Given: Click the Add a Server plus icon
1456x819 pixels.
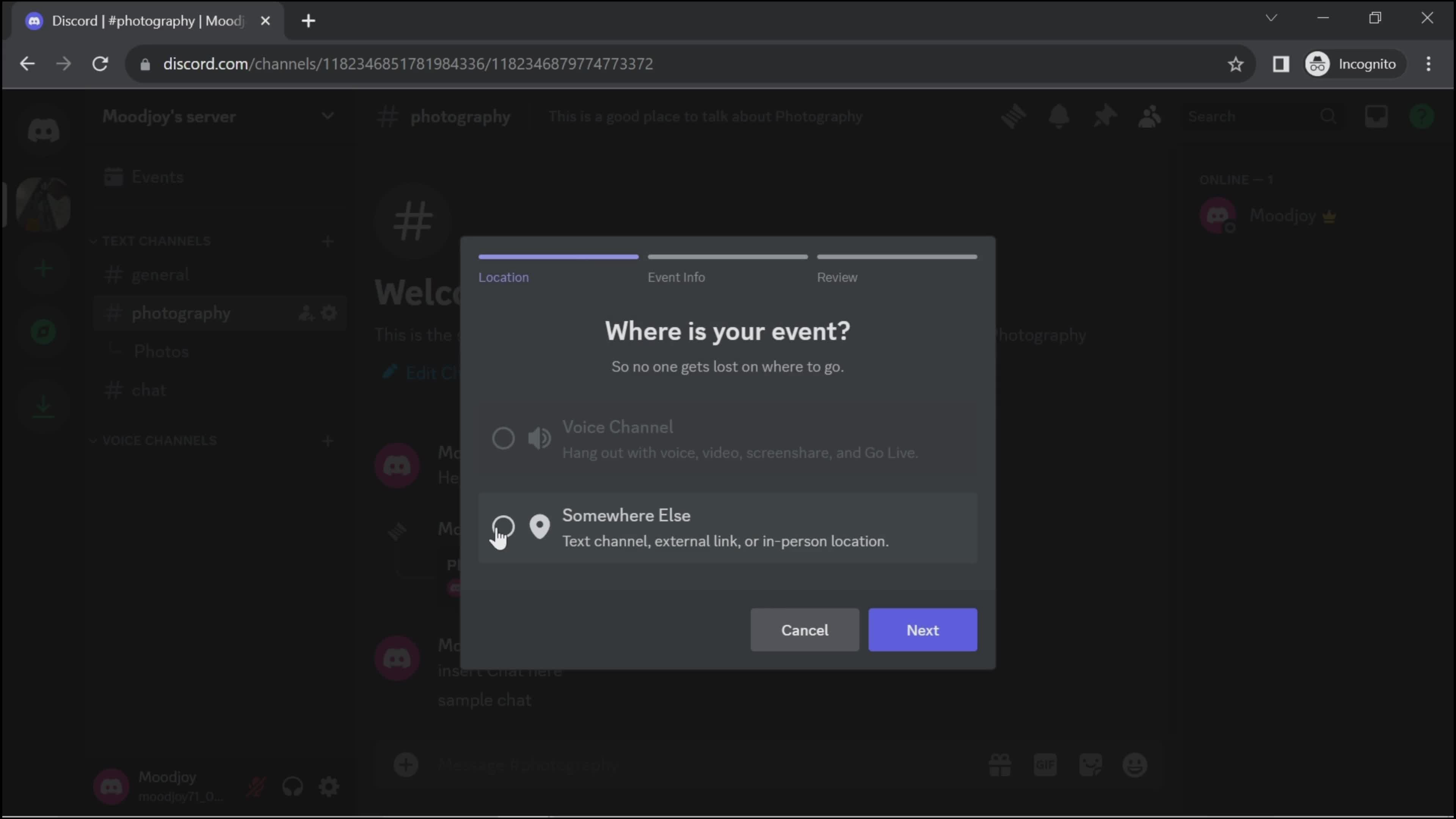Looking at the screenshot, I should click(44, 268).
